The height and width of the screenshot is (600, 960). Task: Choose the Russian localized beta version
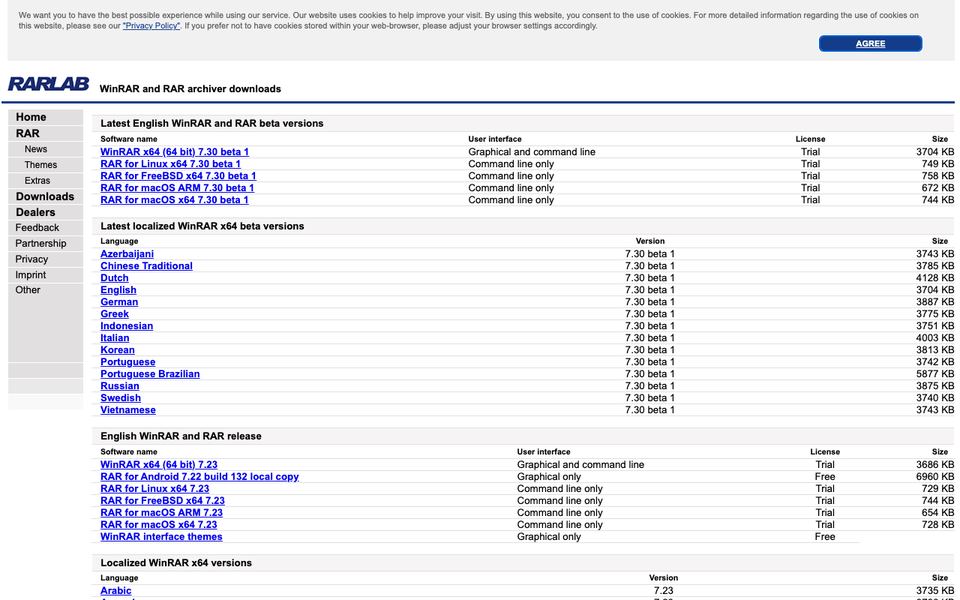pyautogui.click(x=119, y=386)
